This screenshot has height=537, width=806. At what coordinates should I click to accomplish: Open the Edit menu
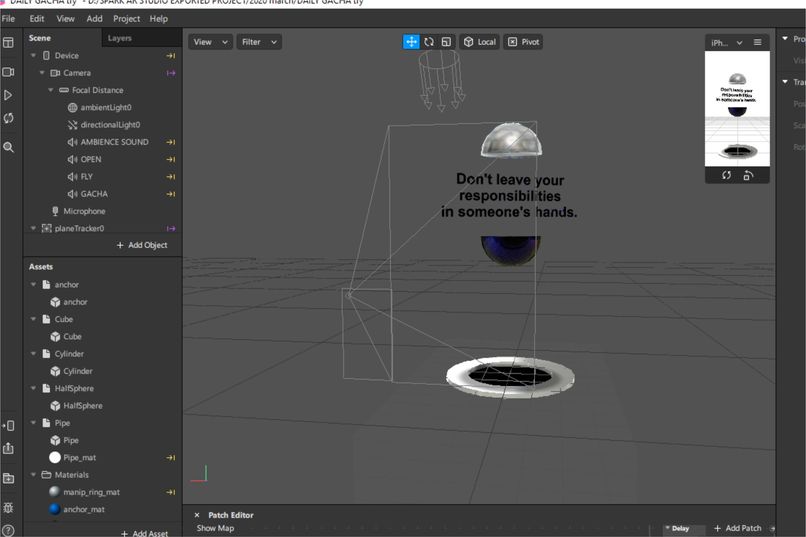tap(37, 18)
